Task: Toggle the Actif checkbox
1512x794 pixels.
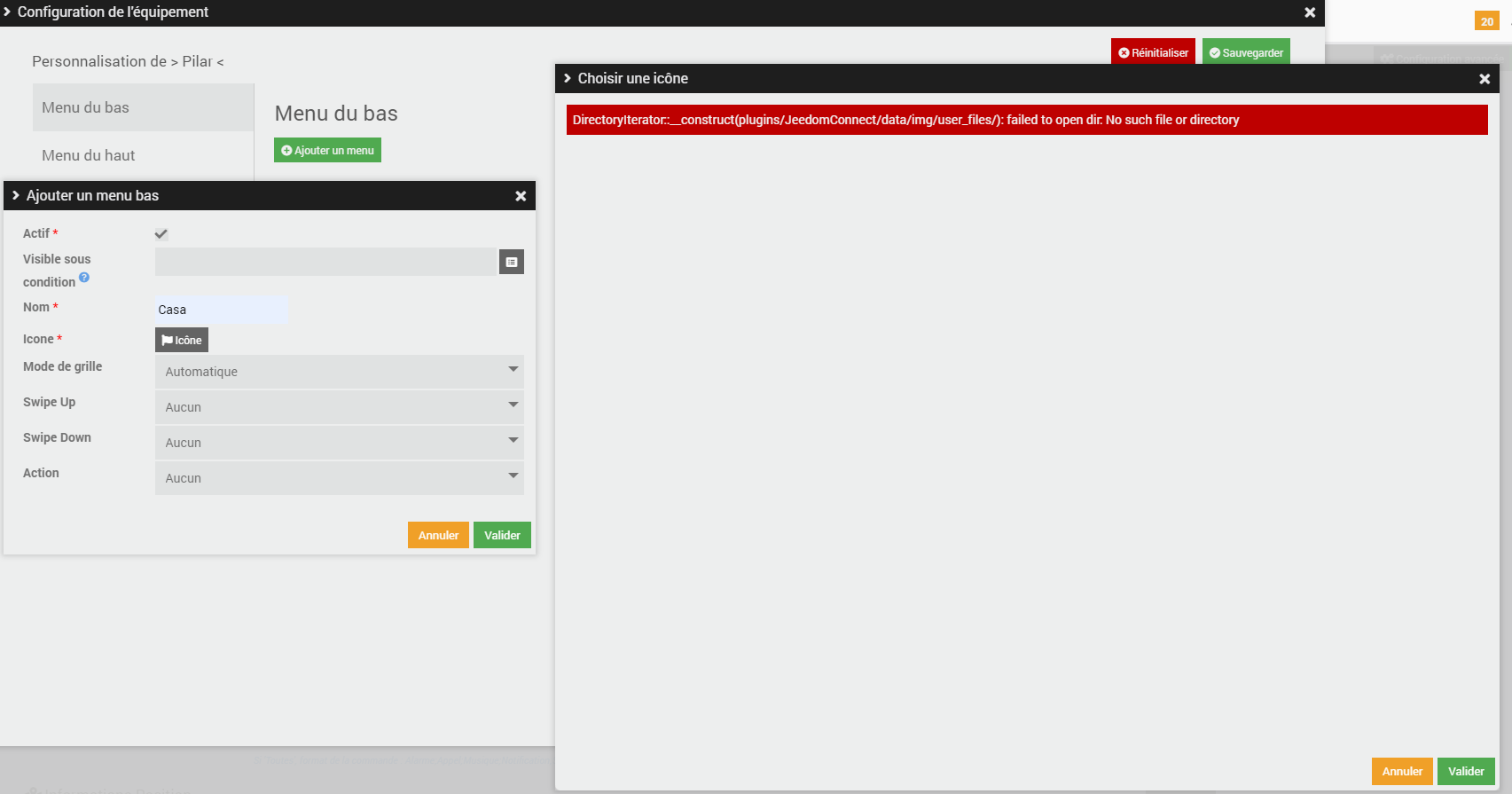Action: pyautogui.click(x=161, y=234)
